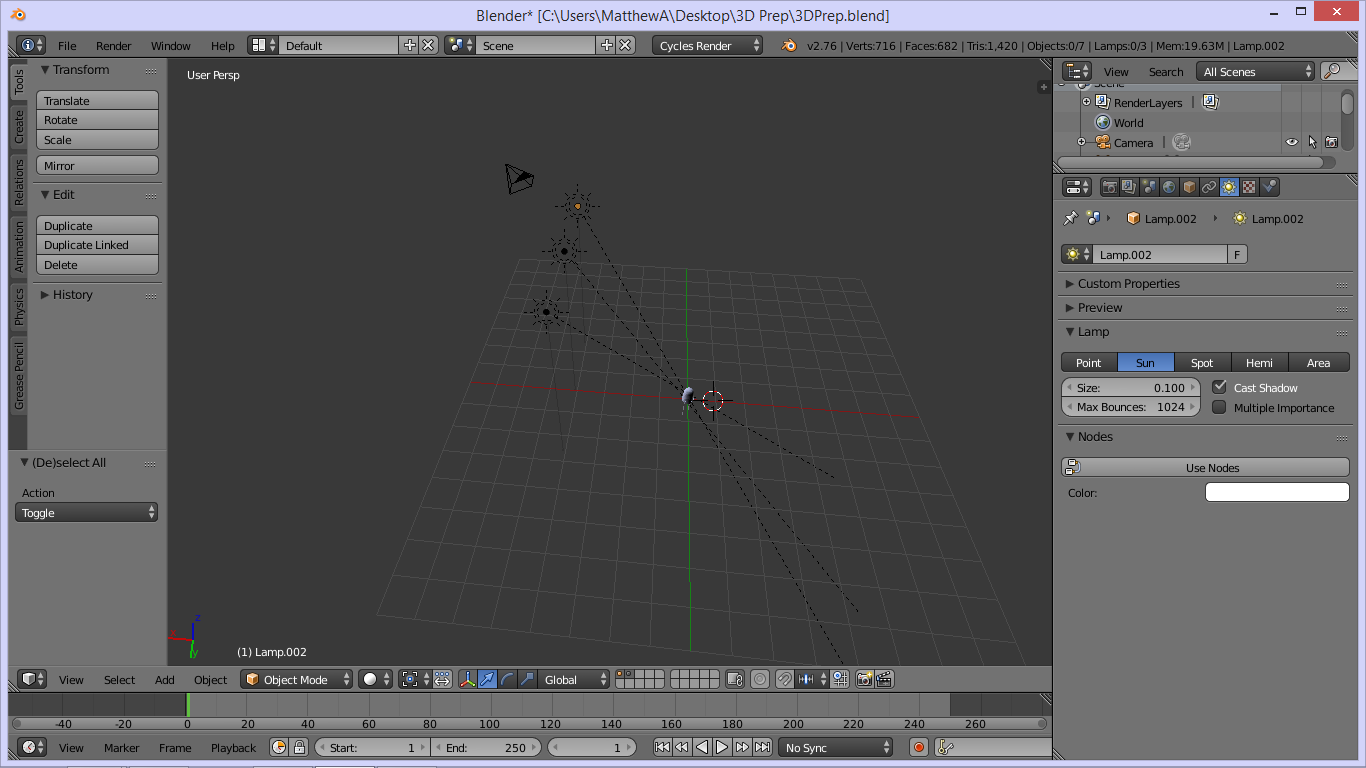Click the auto-keyframe record button in timeline
This screenshot has height=768, width=1366.
[x=919, y=747]
